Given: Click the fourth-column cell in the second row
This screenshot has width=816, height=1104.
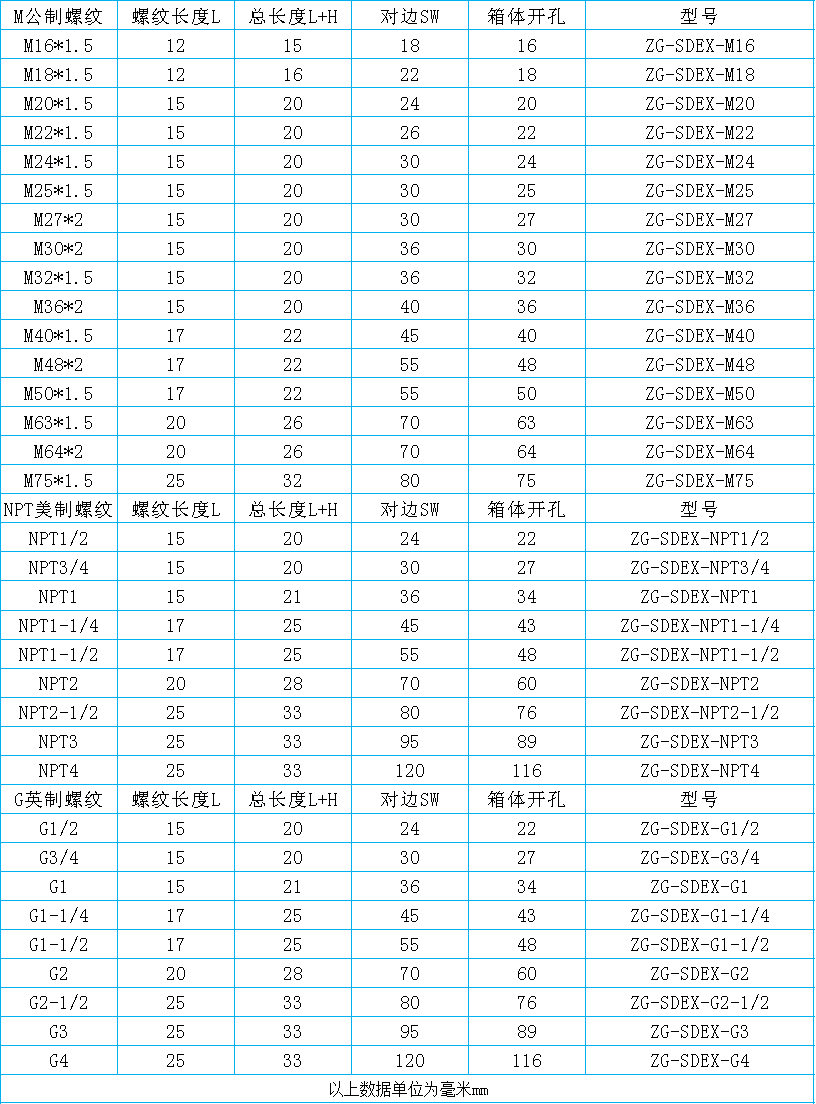Looking at the screenshot, I should pos(410,44).
